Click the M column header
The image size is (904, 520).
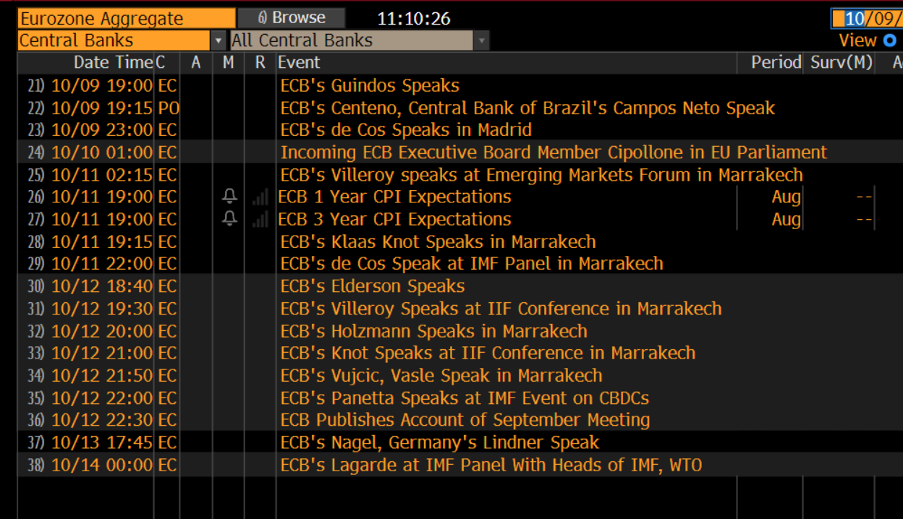click(228, 62)
